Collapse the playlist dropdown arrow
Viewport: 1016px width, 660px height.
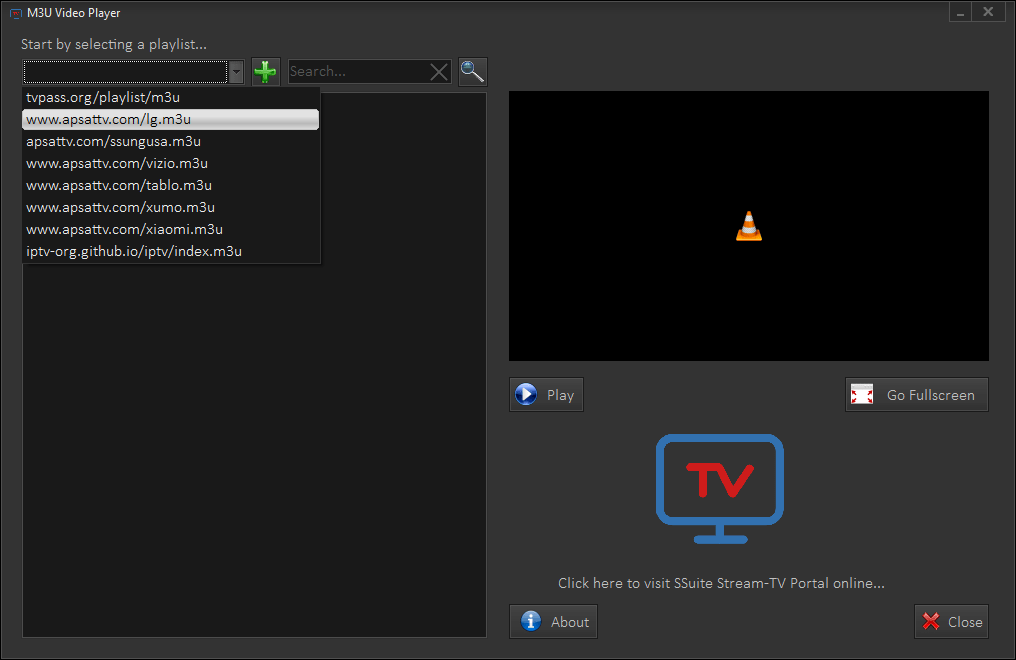click(236, 72)
